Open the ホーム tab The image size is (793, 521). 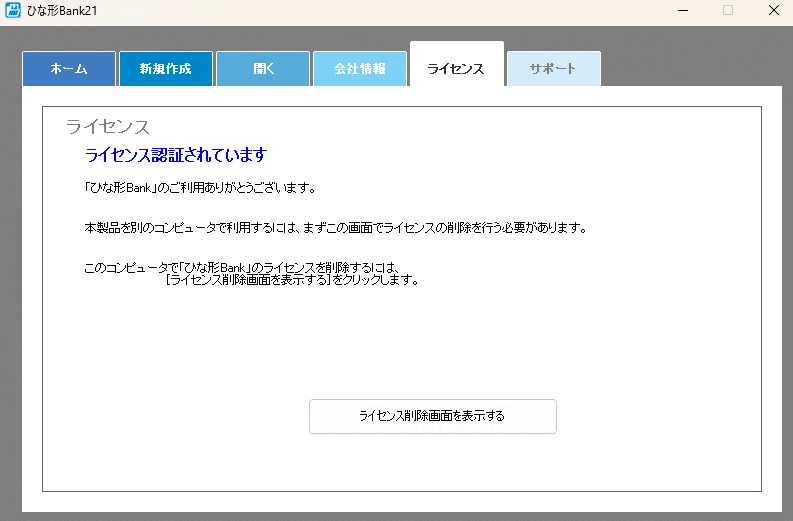pos(69,69)
